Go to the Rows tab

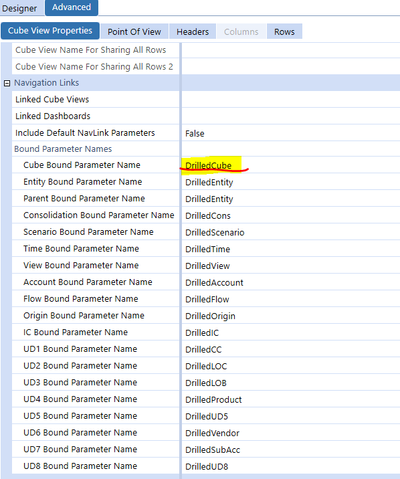click(284, 32)
